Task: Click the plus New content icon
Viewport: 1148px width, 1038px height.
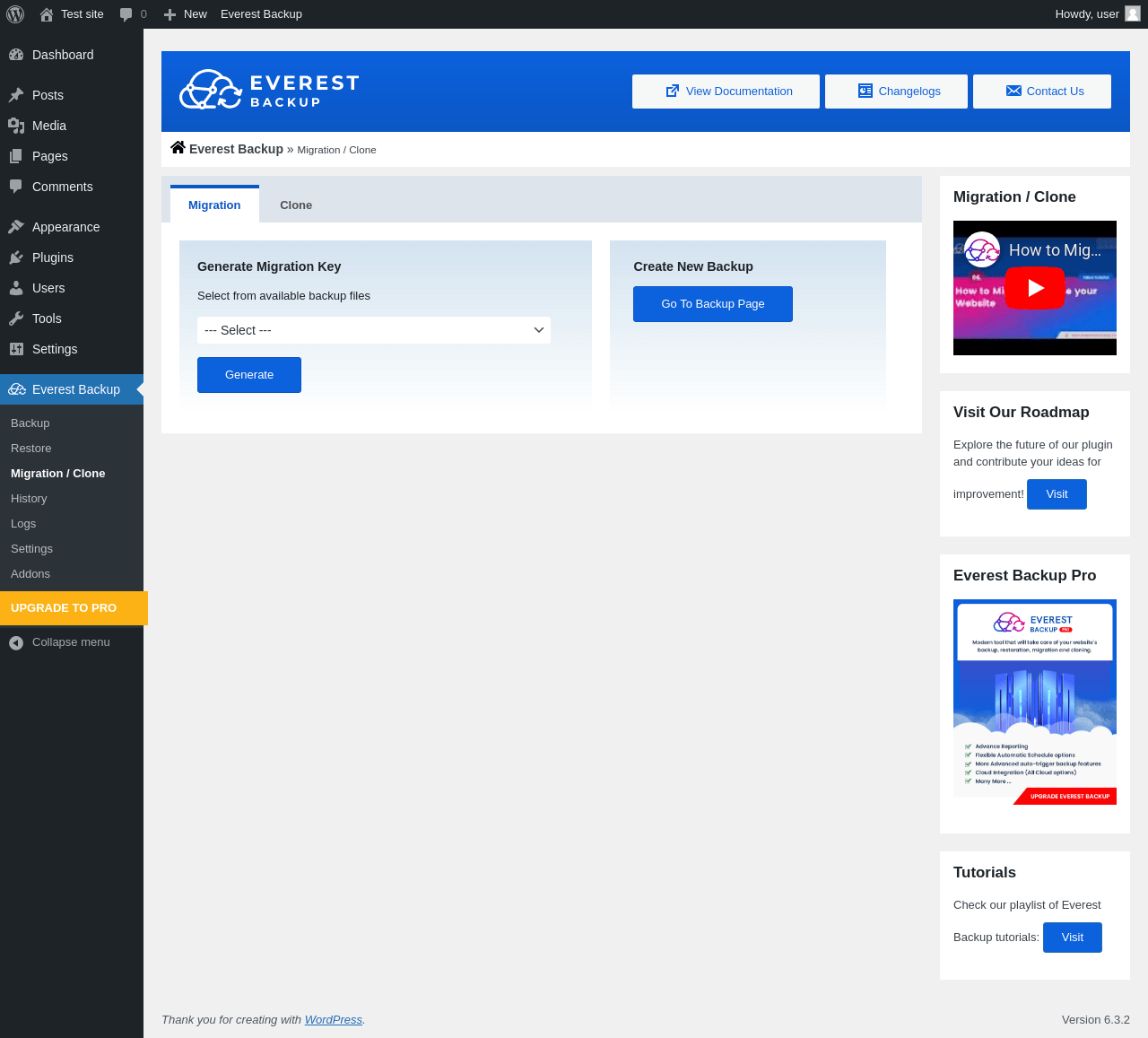Action: coord(170,14)
